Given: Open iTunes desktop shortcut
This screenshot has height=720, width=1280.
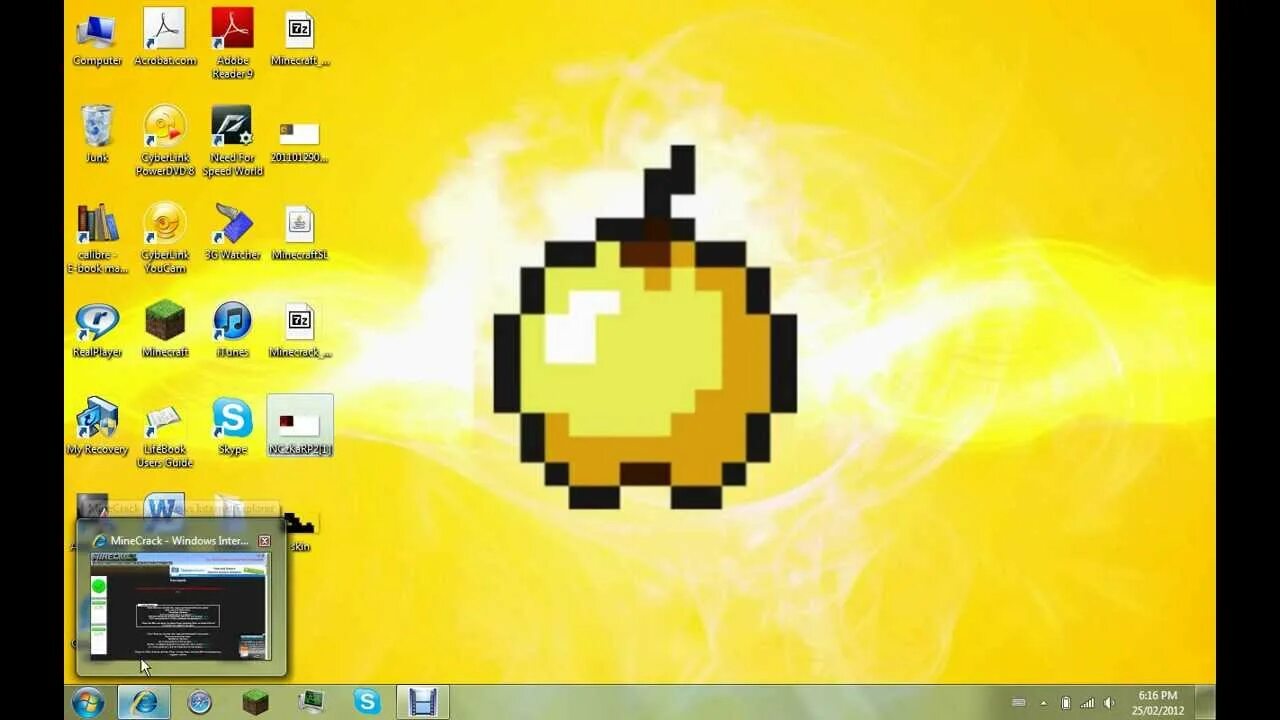Looking at the screenshot, I should (x=232, y=330).
